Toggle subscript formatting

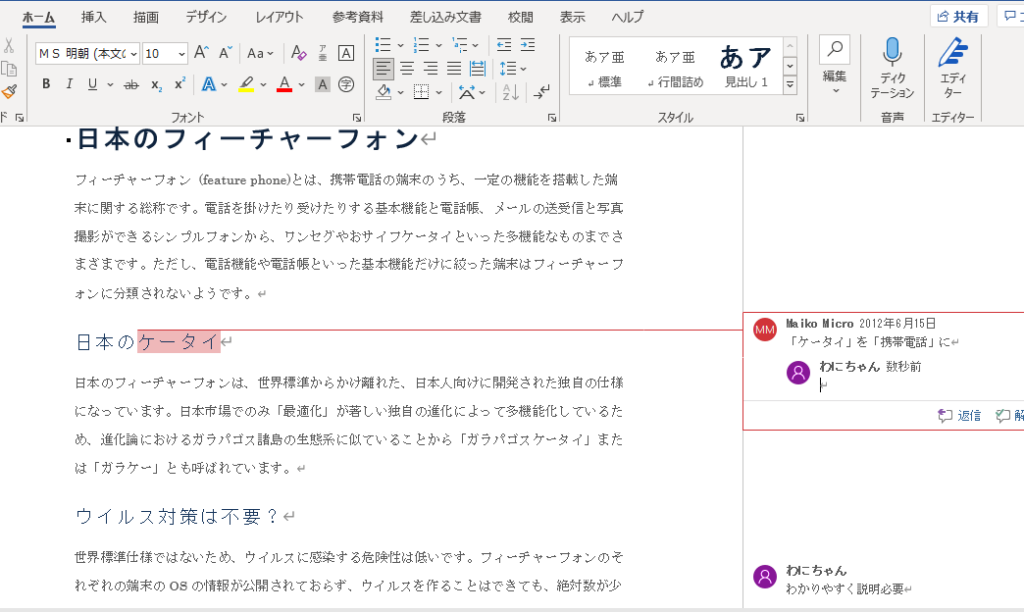[x=156, y=84]
